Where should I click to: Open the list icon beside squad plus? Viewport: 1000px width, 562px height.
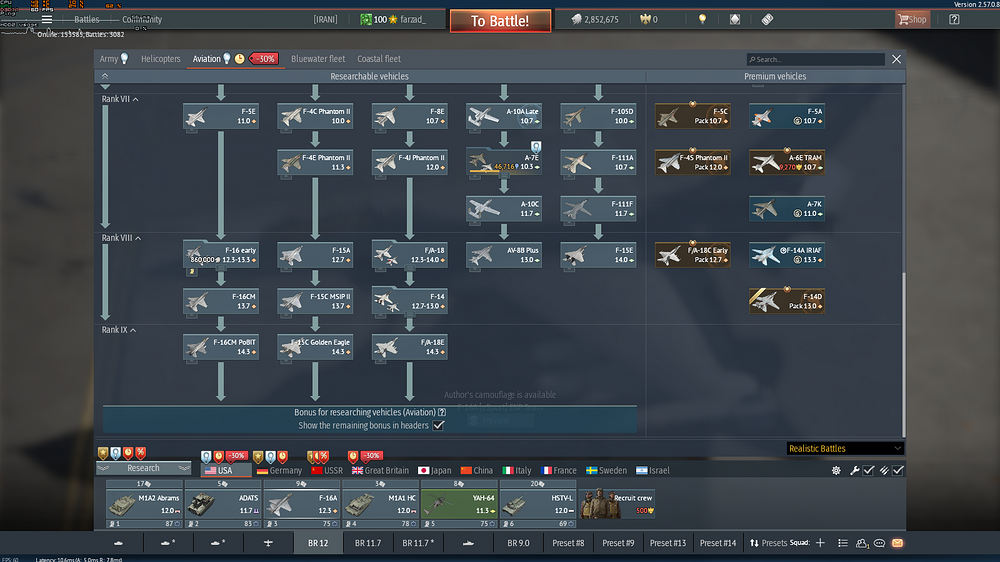click(x=842, y=543)
